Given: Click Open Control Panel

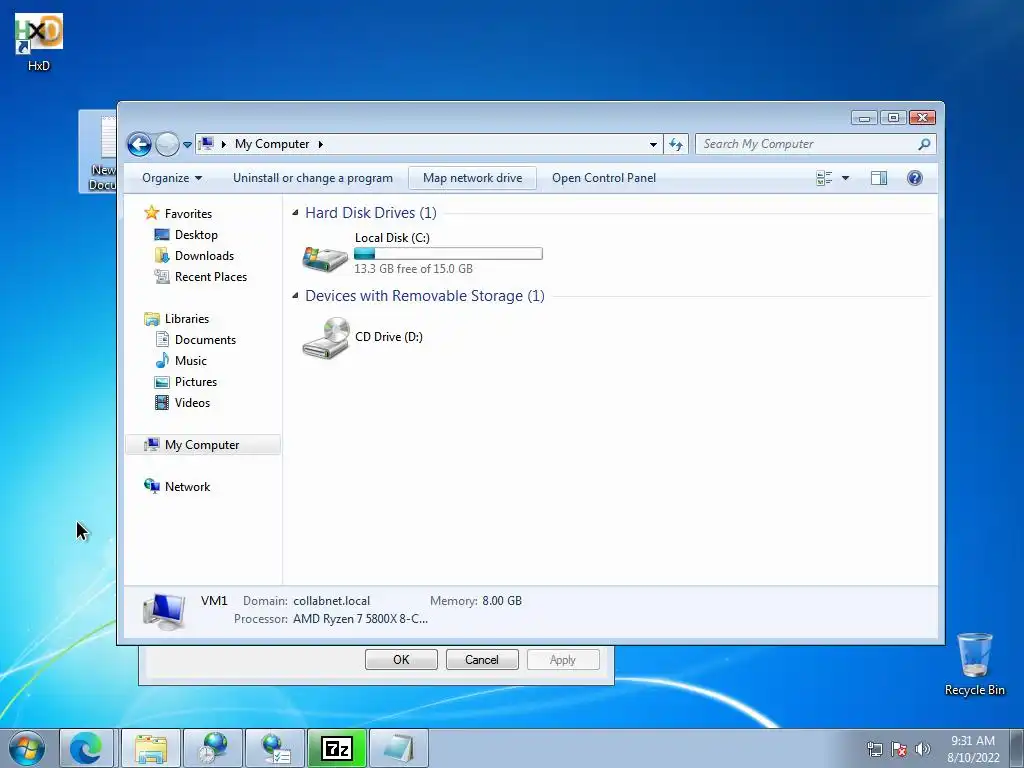Looking at the screenshot, I should click(604, 178).
